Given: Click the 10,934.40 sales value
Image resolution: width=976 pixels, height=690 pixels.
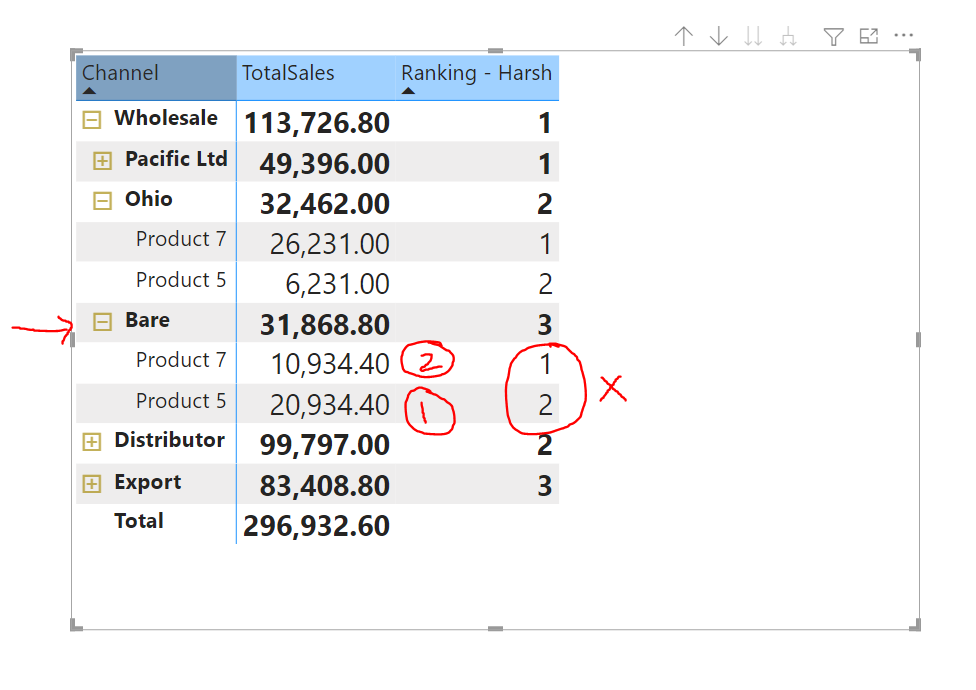Looking at the screenshot, I should pyautogui.click(x=330, y=365).
